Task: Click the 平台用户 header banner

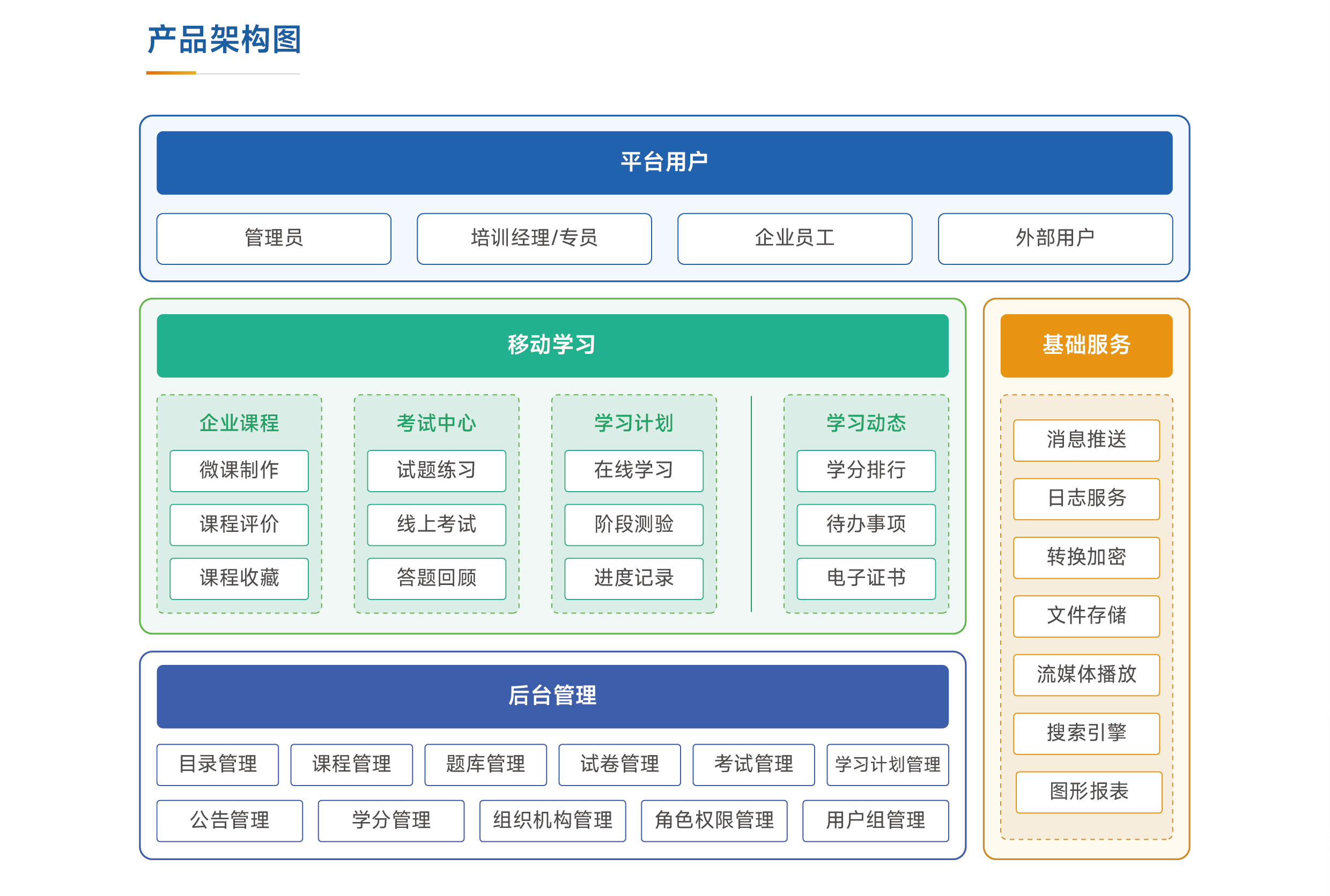Action: [664, 162]
